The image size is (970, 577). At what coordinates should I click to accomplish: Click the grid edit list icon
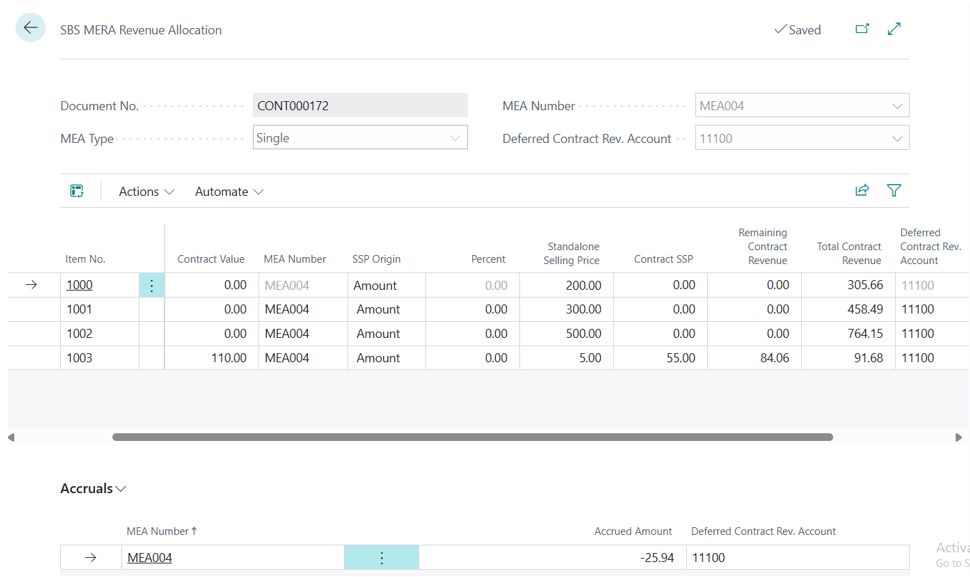[77, 191]
